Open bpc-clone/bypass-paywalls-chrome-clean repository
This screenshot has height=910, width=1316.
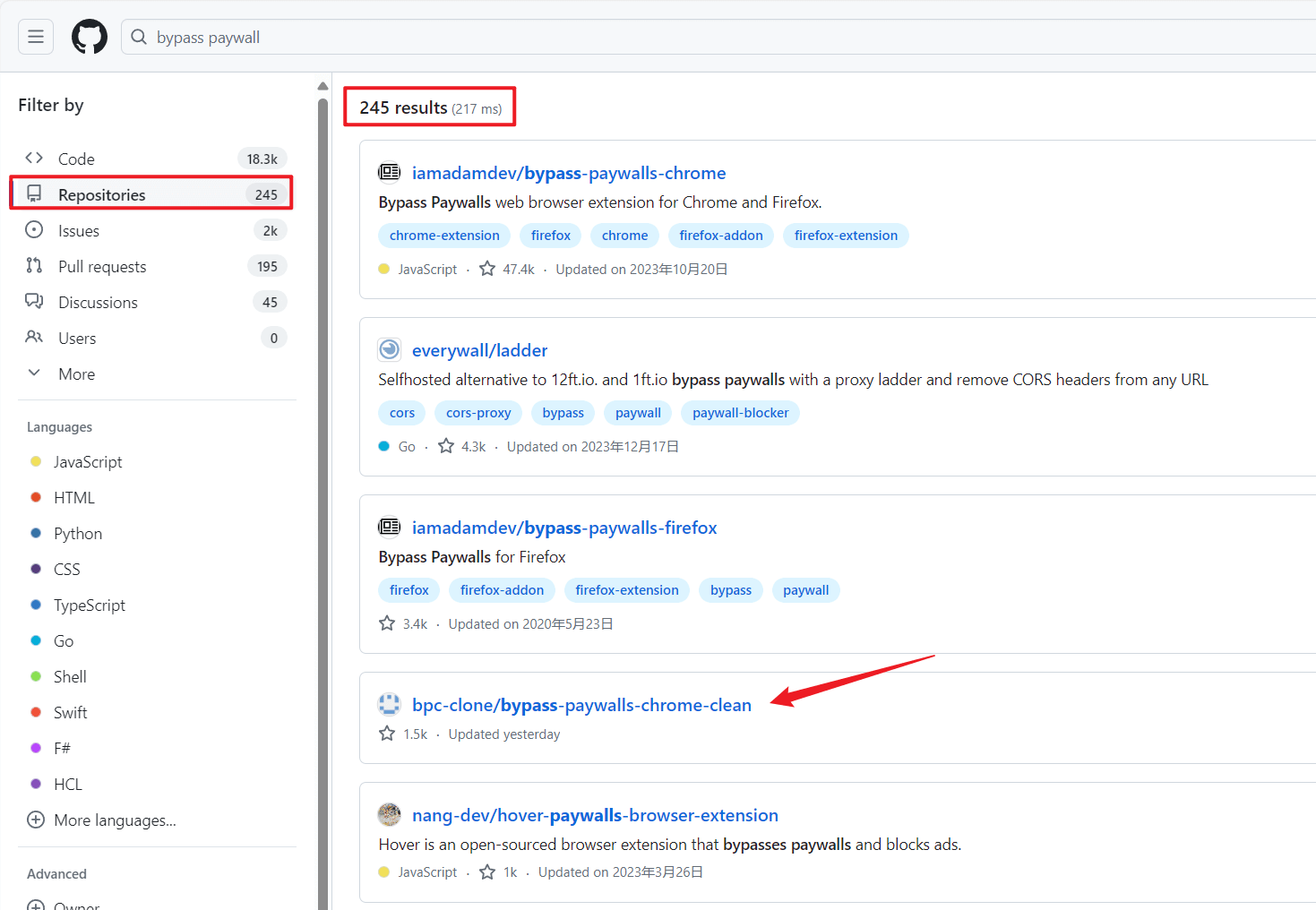click(581, 705)
